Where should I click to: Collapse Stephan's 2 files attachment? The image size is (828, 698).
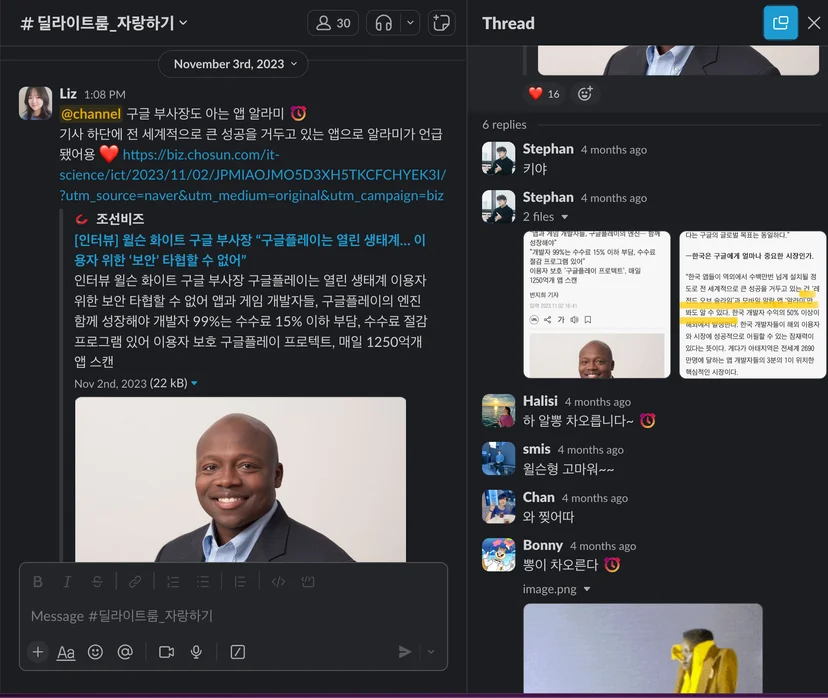coord(565,217)
